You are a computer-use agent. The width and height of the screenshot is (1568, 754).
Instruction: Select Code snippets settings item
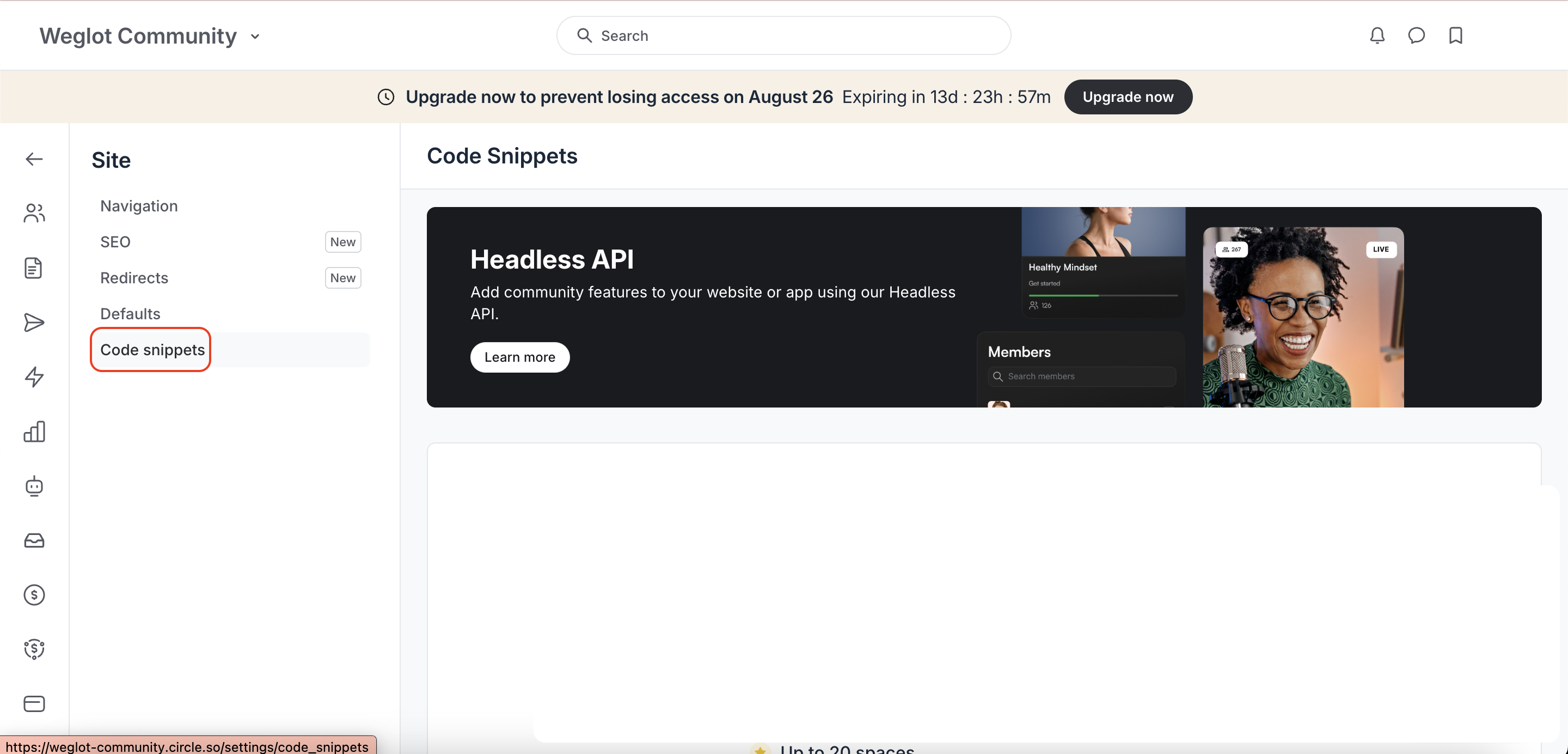pos(230,350)
